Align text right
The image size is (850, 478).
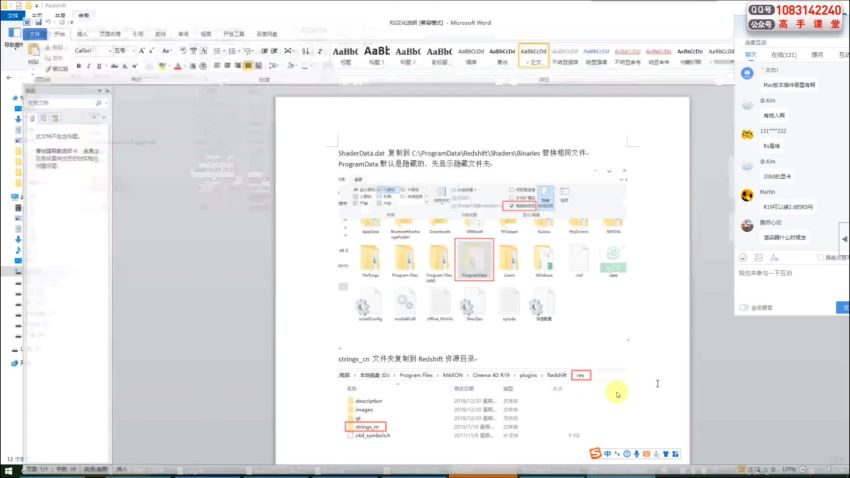point(237,66)
